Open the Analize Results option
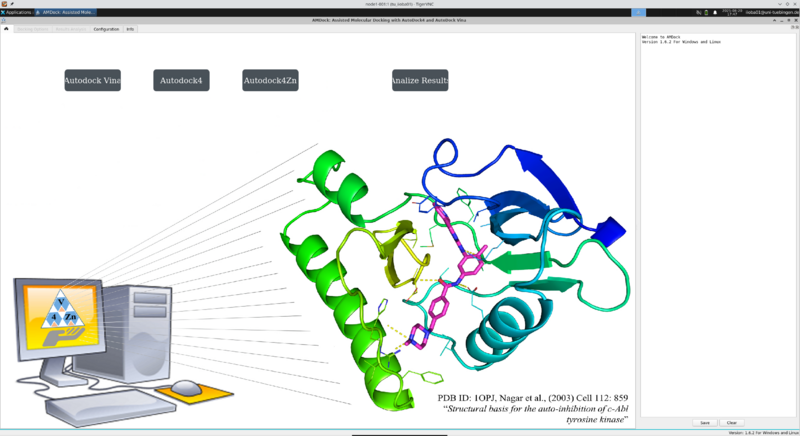 (420, 80)
